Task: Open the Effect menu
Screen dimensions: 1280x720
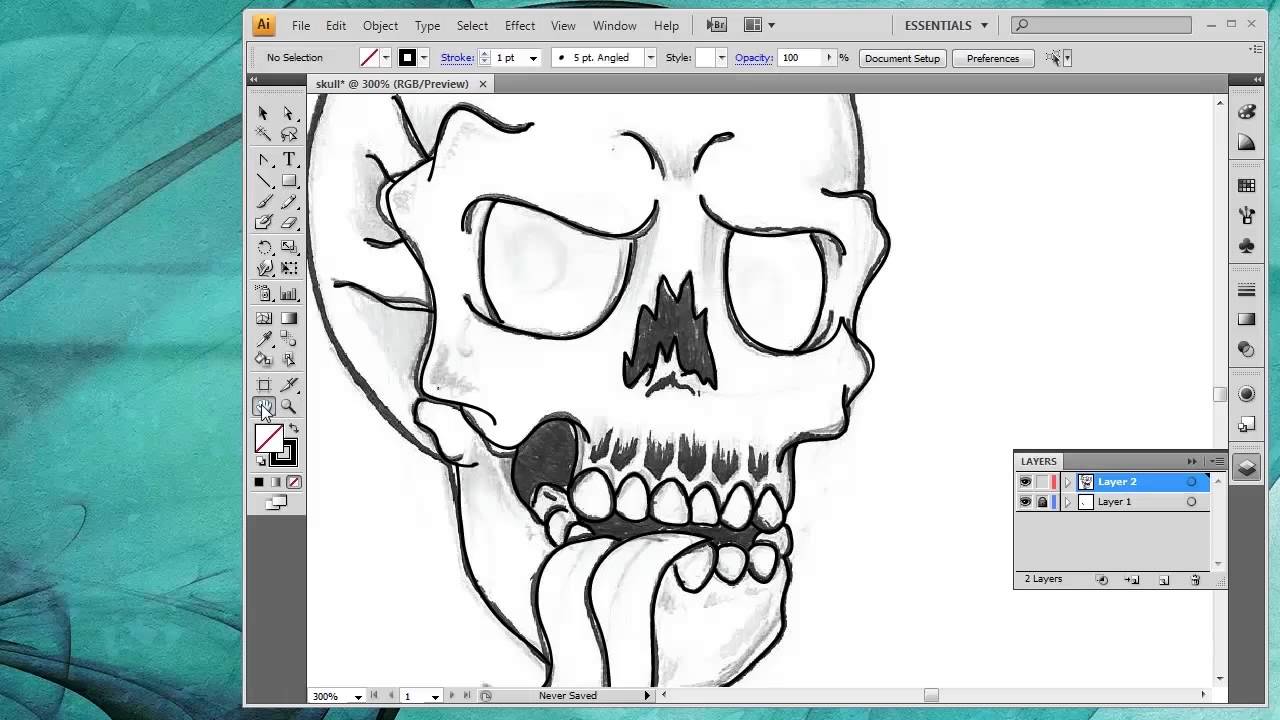Action: [x=519, y=25]
